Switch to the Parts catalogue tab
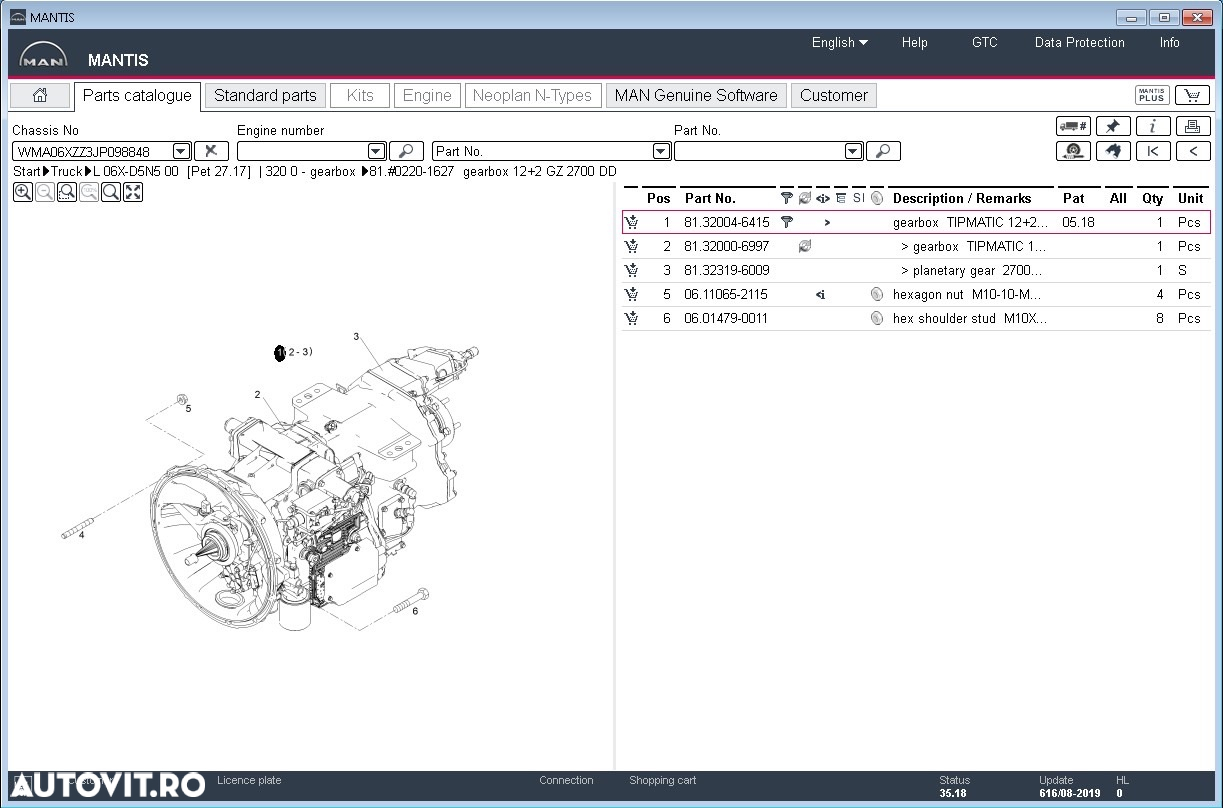This screenshot has width=1223, height=808. pos(137,96)
